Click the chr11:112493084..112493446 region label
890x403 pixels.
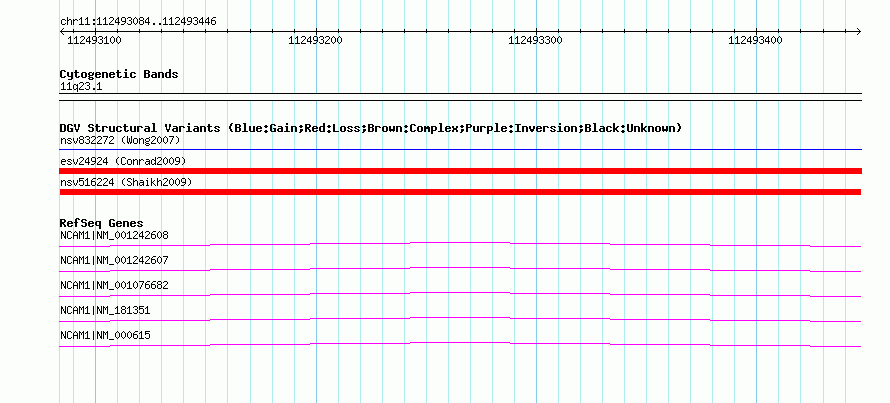tap(138, 22)
